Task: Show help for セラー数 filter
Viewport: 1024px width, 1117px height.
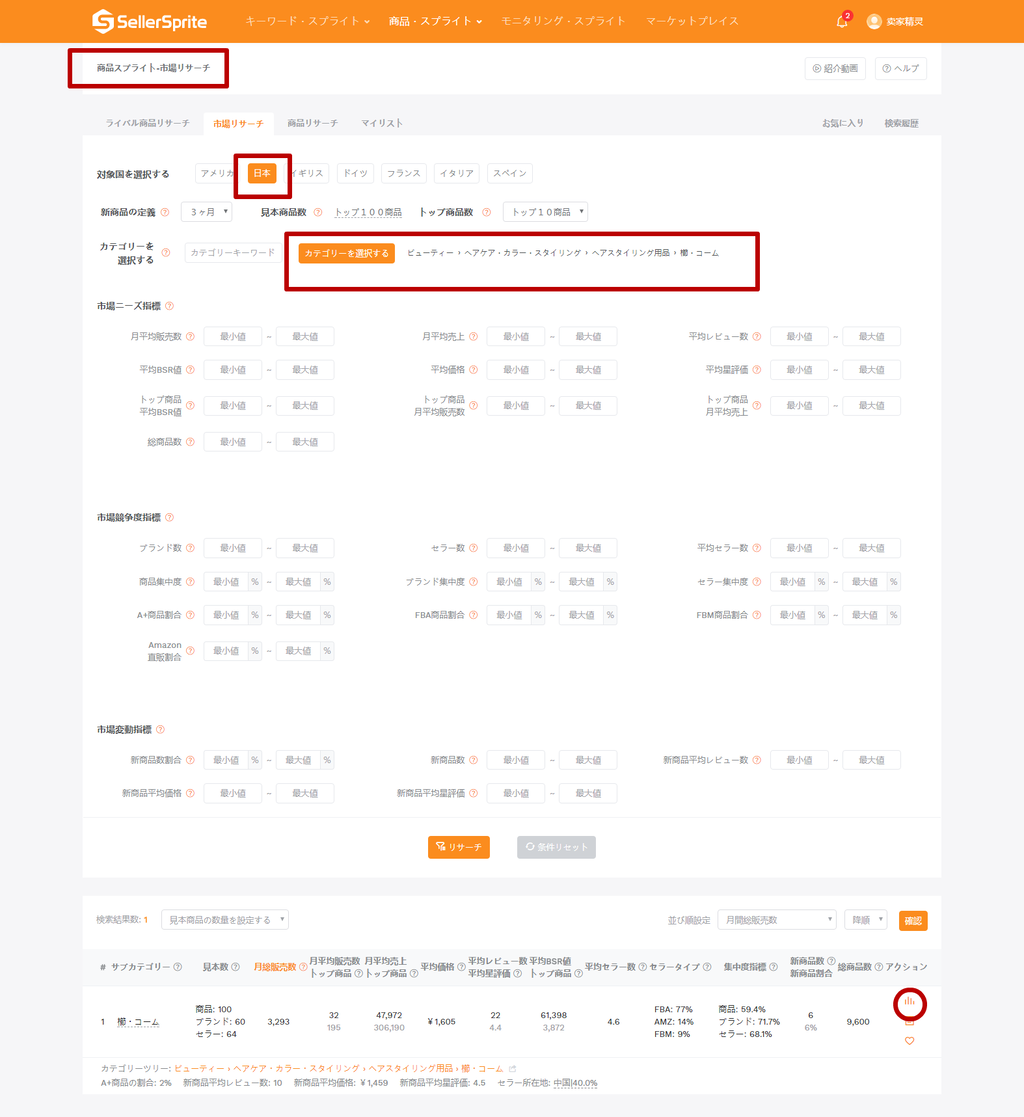Action: tap(473, 548)
